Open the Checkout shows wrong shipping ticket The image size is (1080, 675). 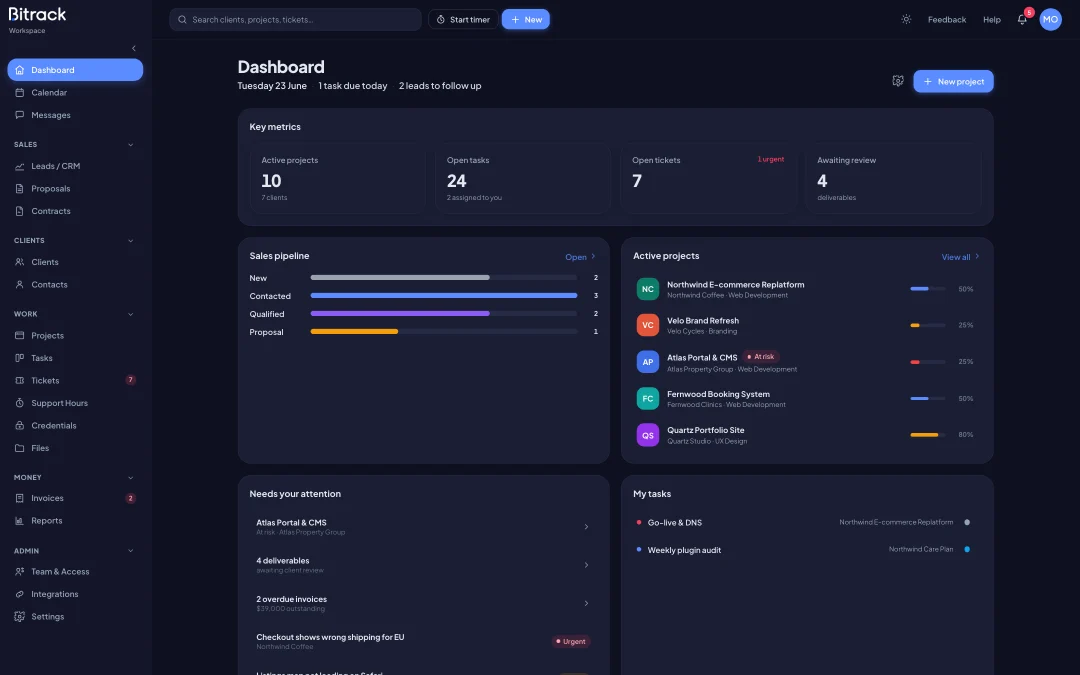[x=423, y=641]
